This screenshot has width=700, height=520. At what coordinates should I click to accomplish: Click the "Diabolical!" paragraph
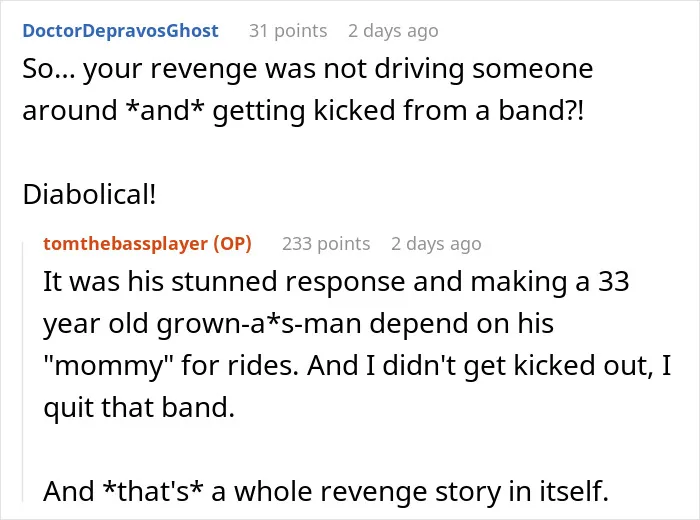(90, 195)
